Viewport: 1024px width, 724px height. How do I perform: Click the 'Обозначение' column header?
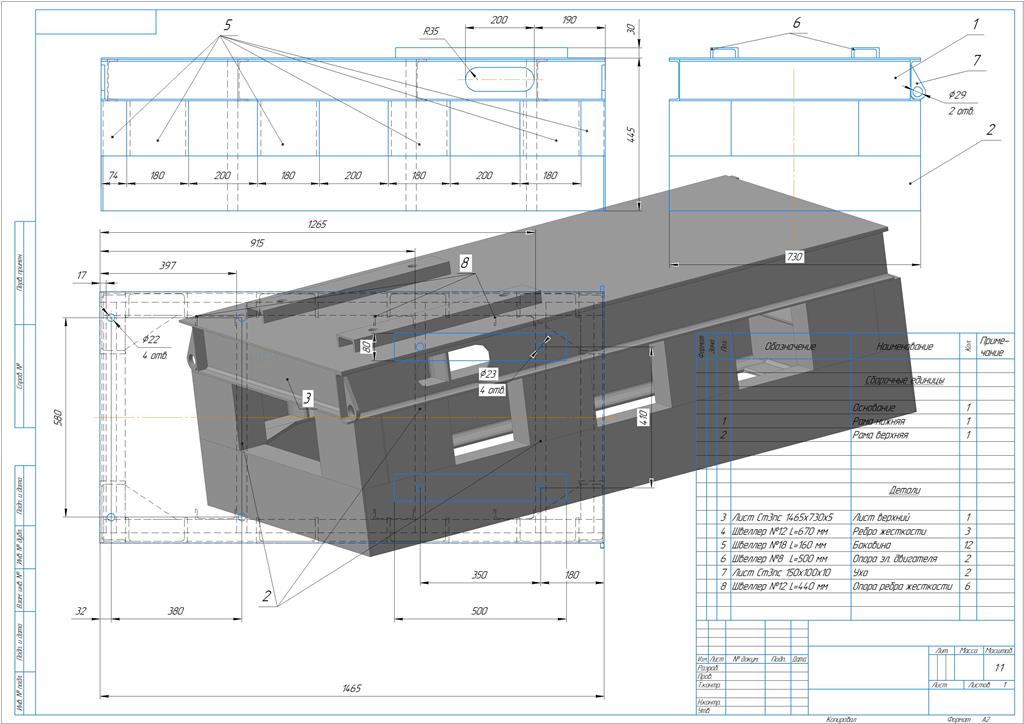pyautogui.click(x=791, y=347)
